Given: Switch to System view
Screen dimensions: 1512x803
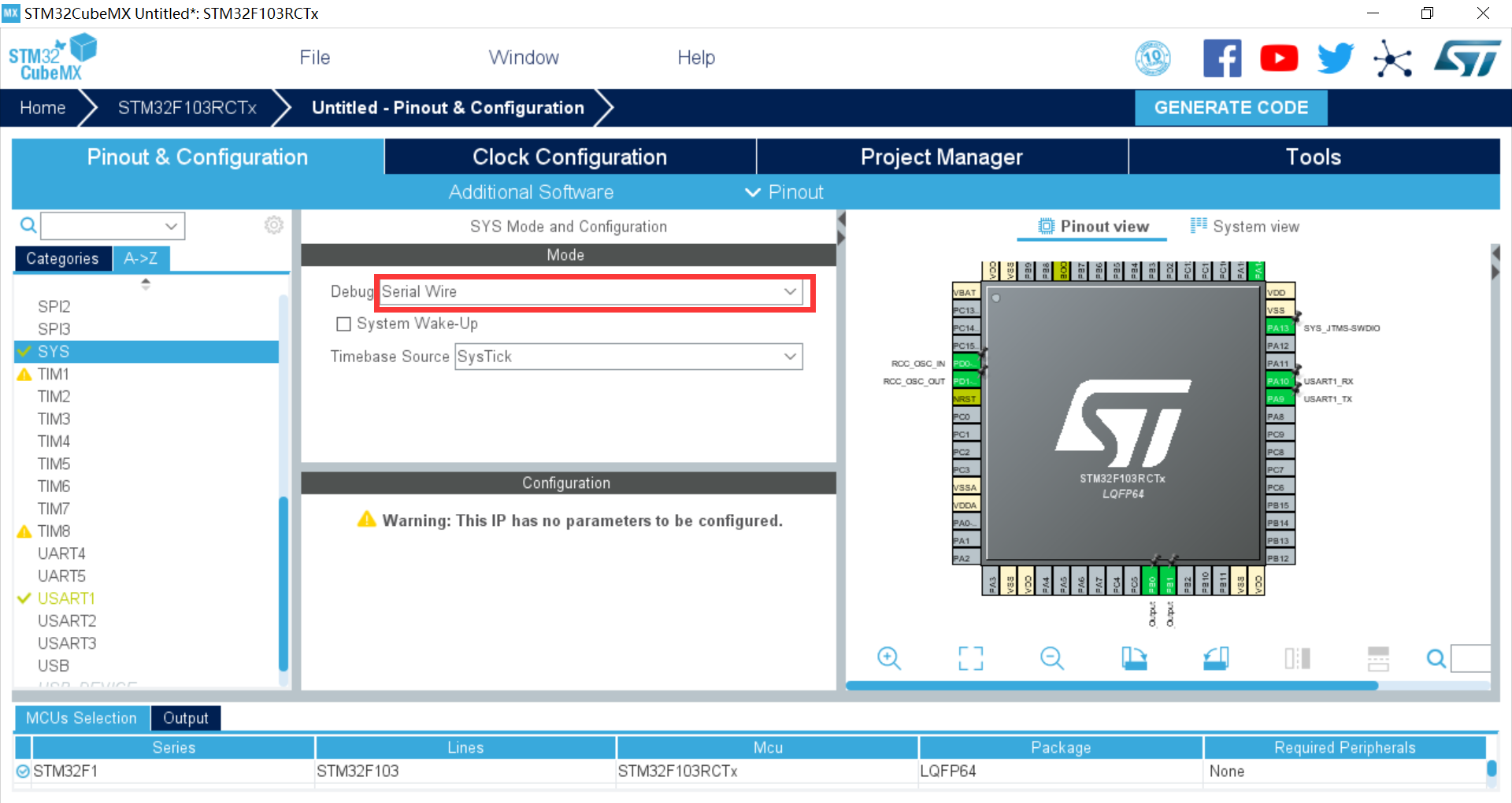Looking at the screenshot, I should click(x=1245, y=227).
